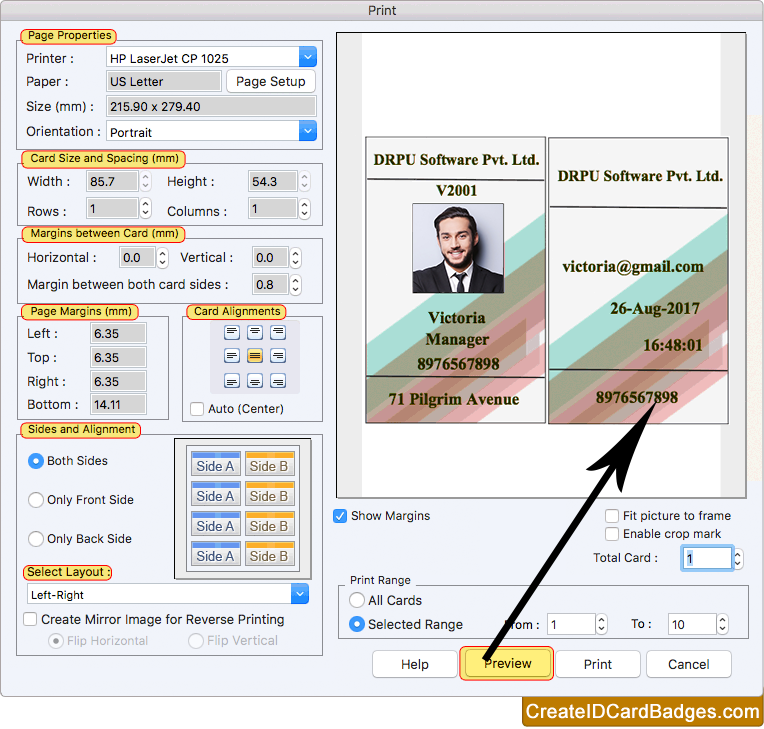Select top-center card alignment icon
Viewport: 764px width, 729px height.
[x=255, y=333]
